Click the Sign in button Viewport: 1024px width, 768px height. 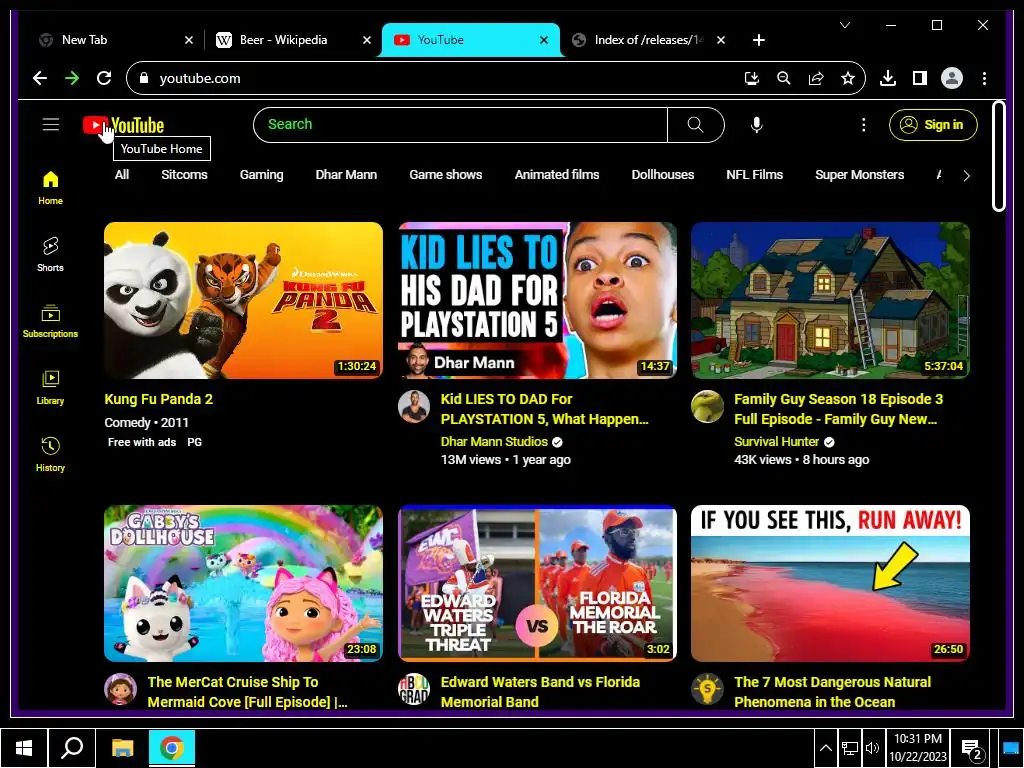click(x=933, y=124)
